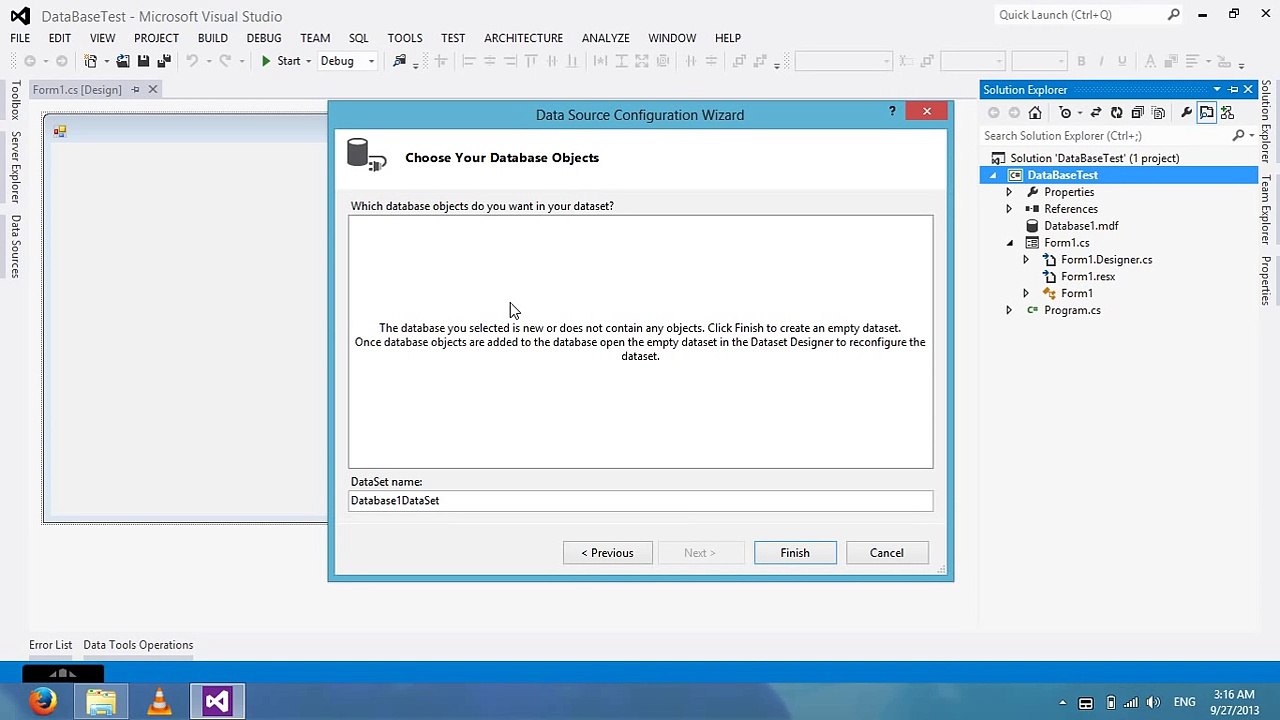
Task: Click the wrench Properties icon in Solution Explorer toolbar
Action: tap(1186, 113)
